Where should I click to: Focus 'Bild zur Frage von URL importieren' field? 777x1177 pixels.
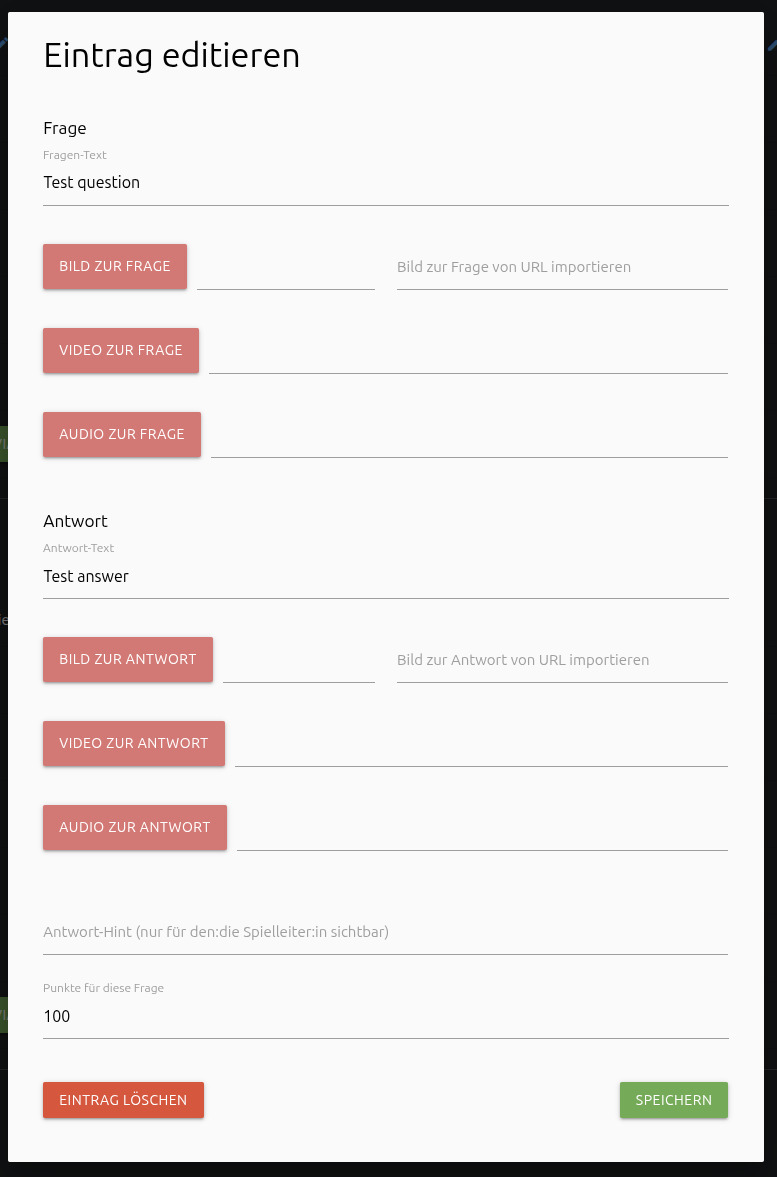(x=562, y=268)
